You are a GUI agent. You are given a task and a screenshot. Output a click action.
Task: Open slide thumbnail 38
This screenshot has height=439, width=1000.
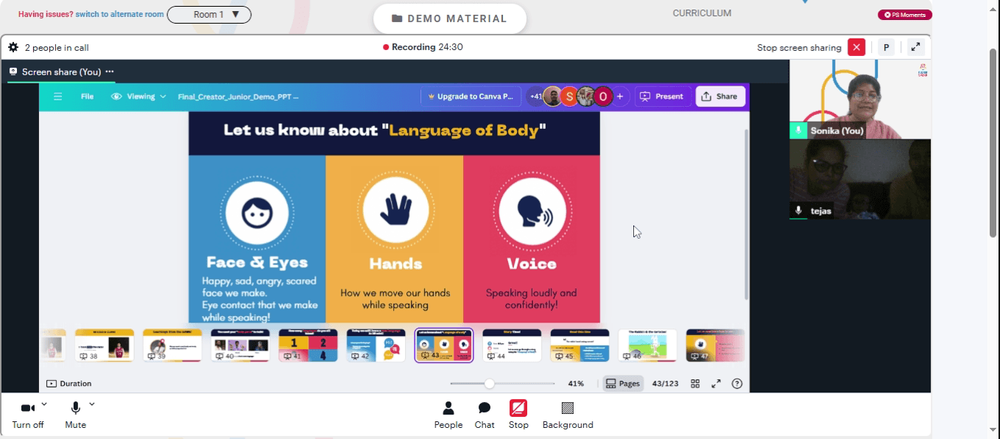(105, 345)
